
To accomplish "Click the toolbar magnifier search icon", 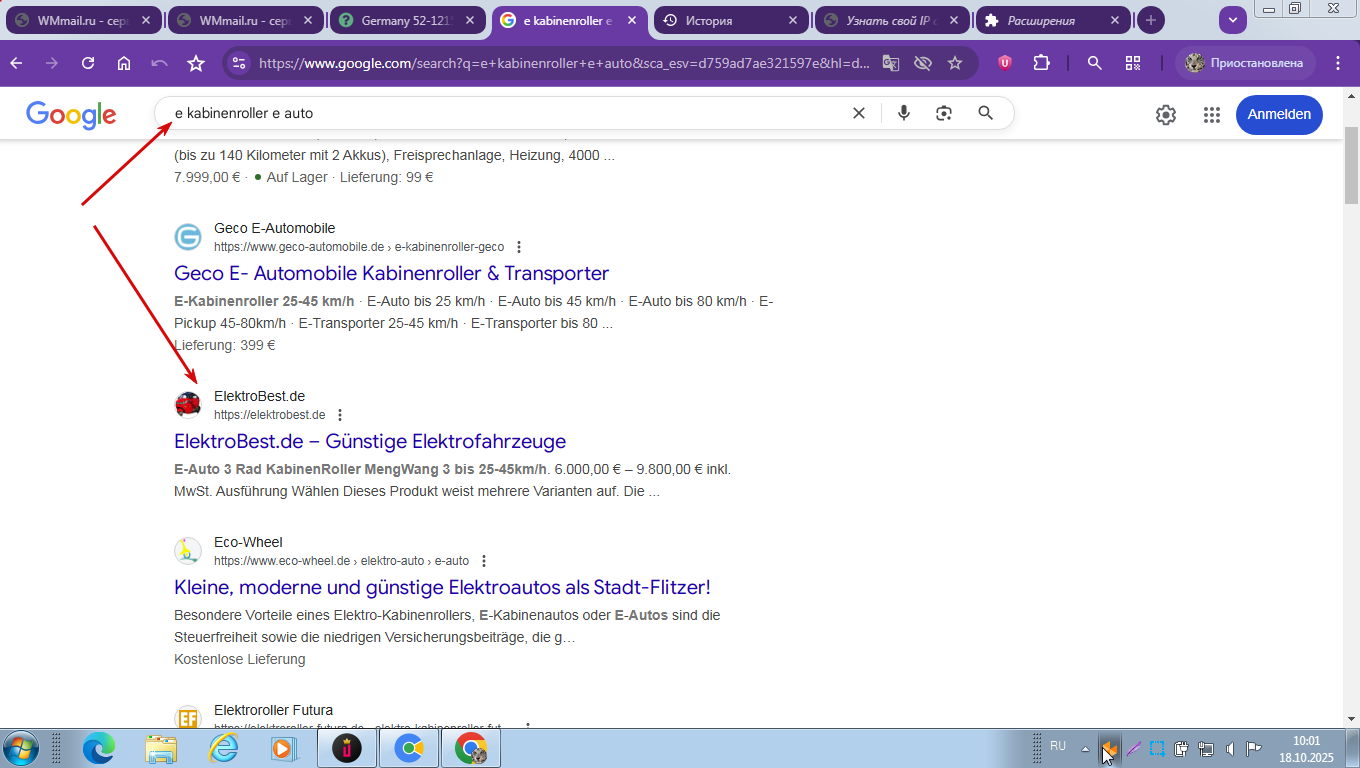I will click(x=1095, y=63).
